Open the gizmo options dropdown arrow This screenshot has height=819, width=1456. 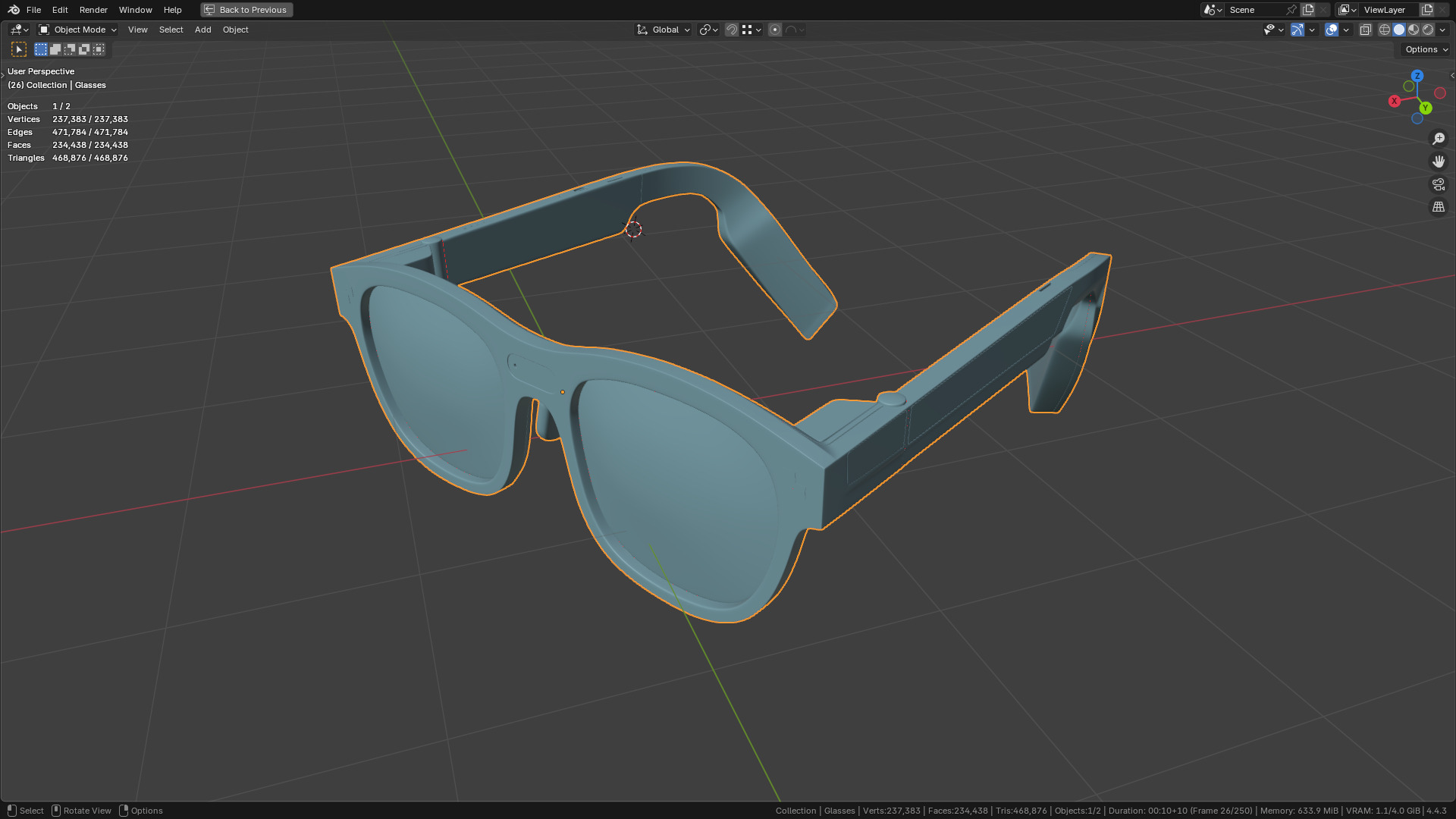tap(1312, 30)
